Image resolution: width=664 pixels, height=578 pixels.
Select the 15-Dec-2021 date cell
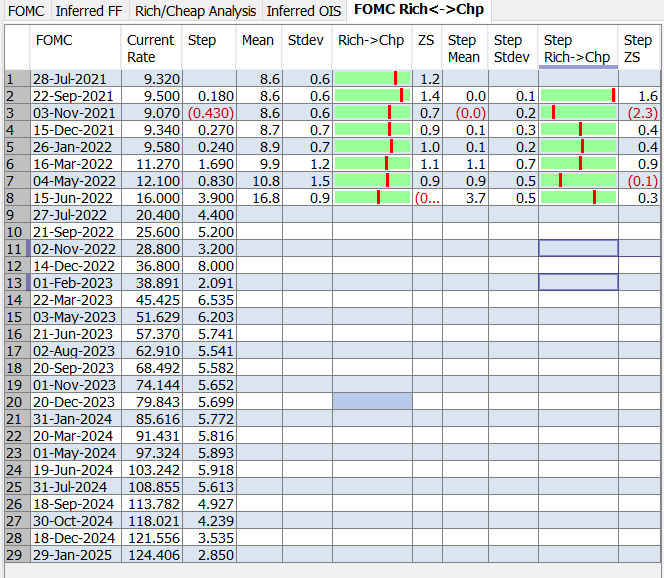coord(76,130)
